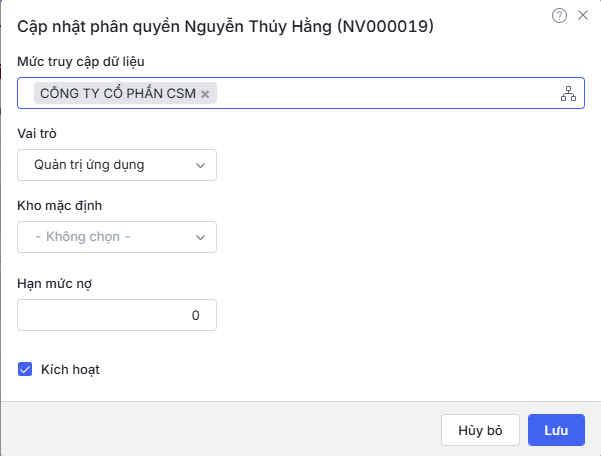The width and height of the screenshot is (601, 456).
Task: Select the CÔNG TY CỔ PHẦN CSM tag
Action: [x=117, y=94]
